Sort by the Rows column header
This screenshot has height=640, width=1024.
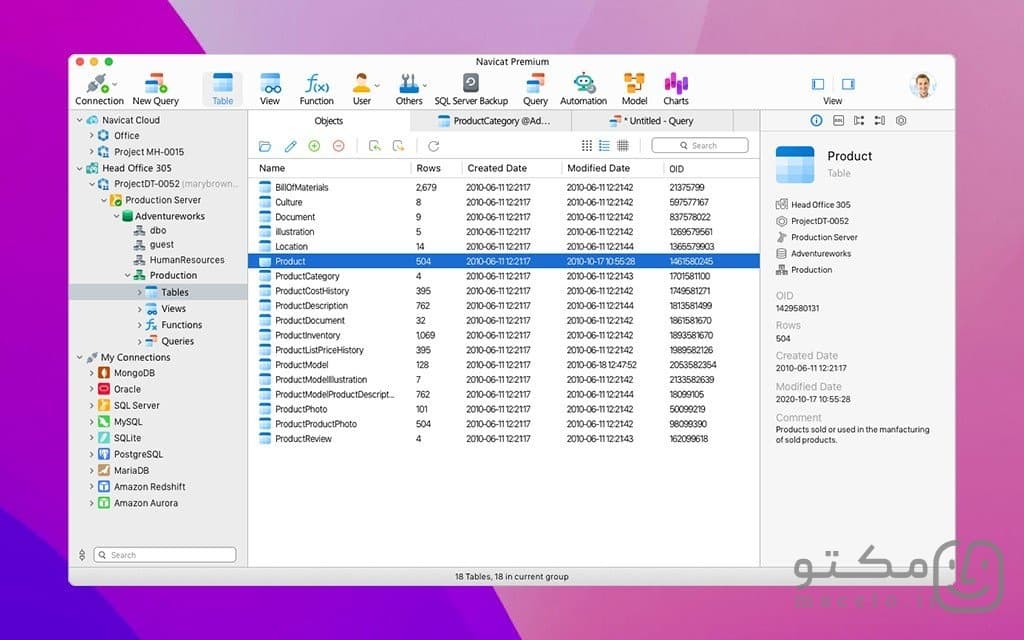point(436,168)
